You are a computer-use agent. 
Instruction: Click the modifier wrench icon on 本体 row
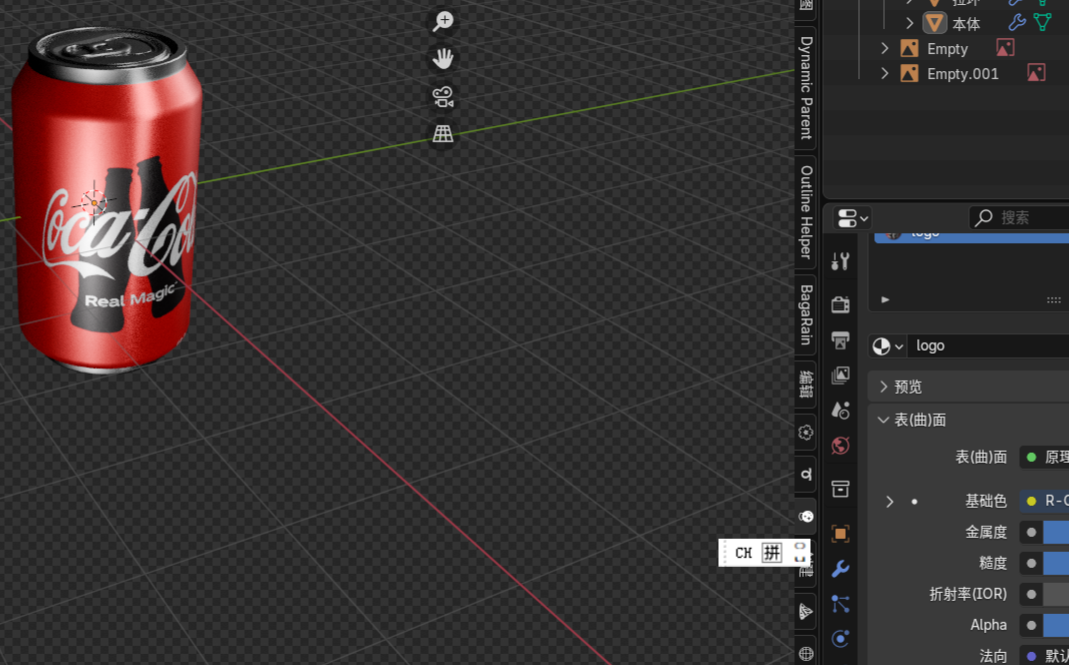(x=1017, y=23)
